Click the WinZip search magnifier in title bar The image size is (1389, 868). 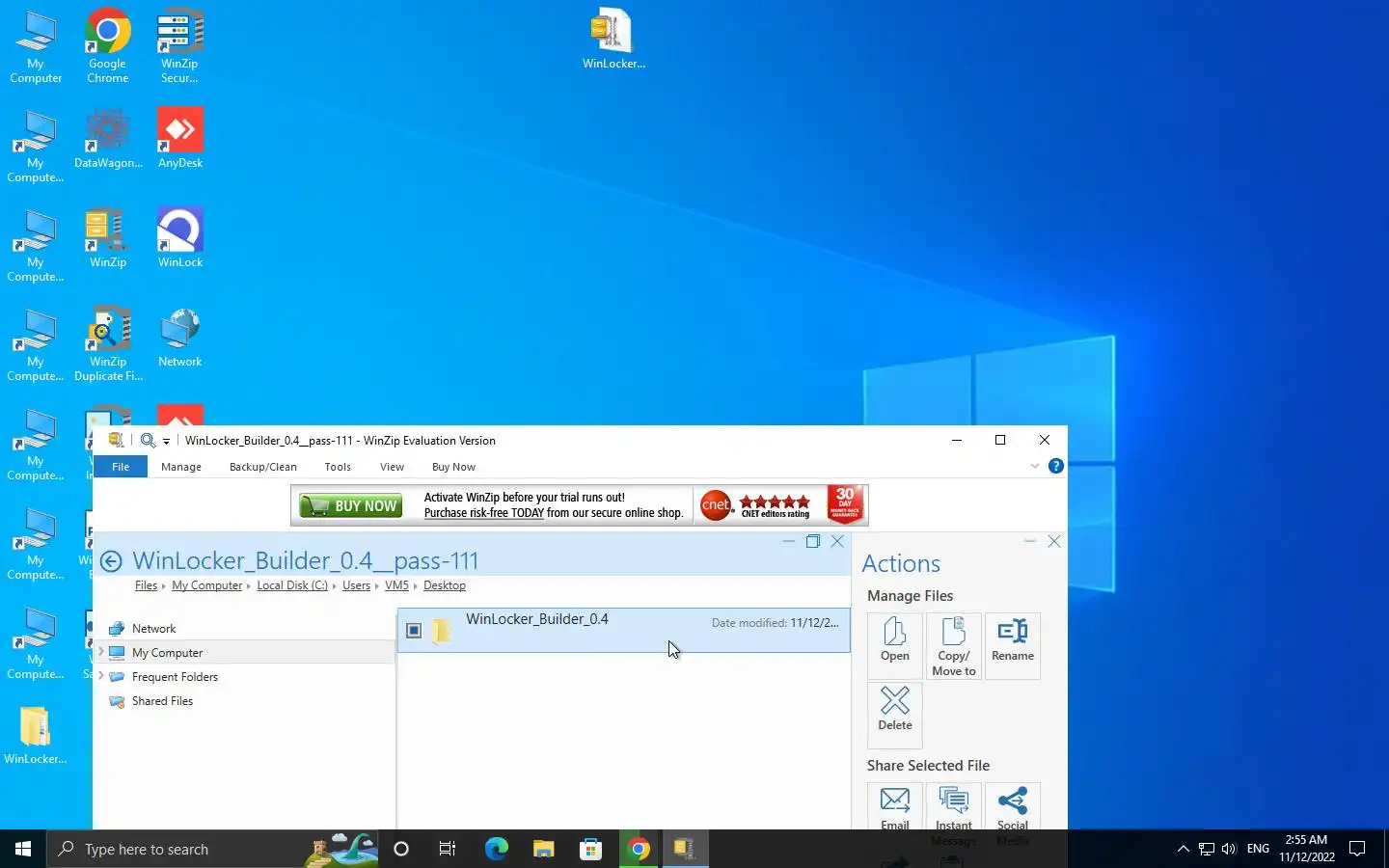pos(148,441)
